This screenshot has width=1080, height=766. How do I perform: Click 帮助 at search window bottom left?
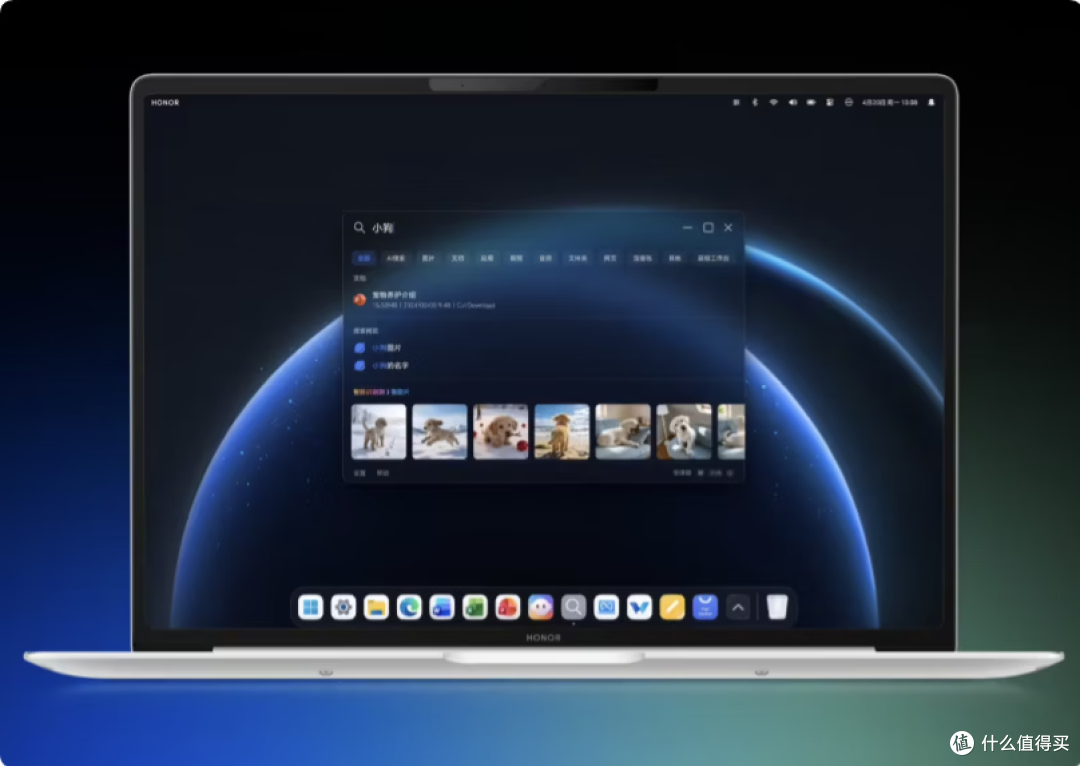[x=383, y=473]
